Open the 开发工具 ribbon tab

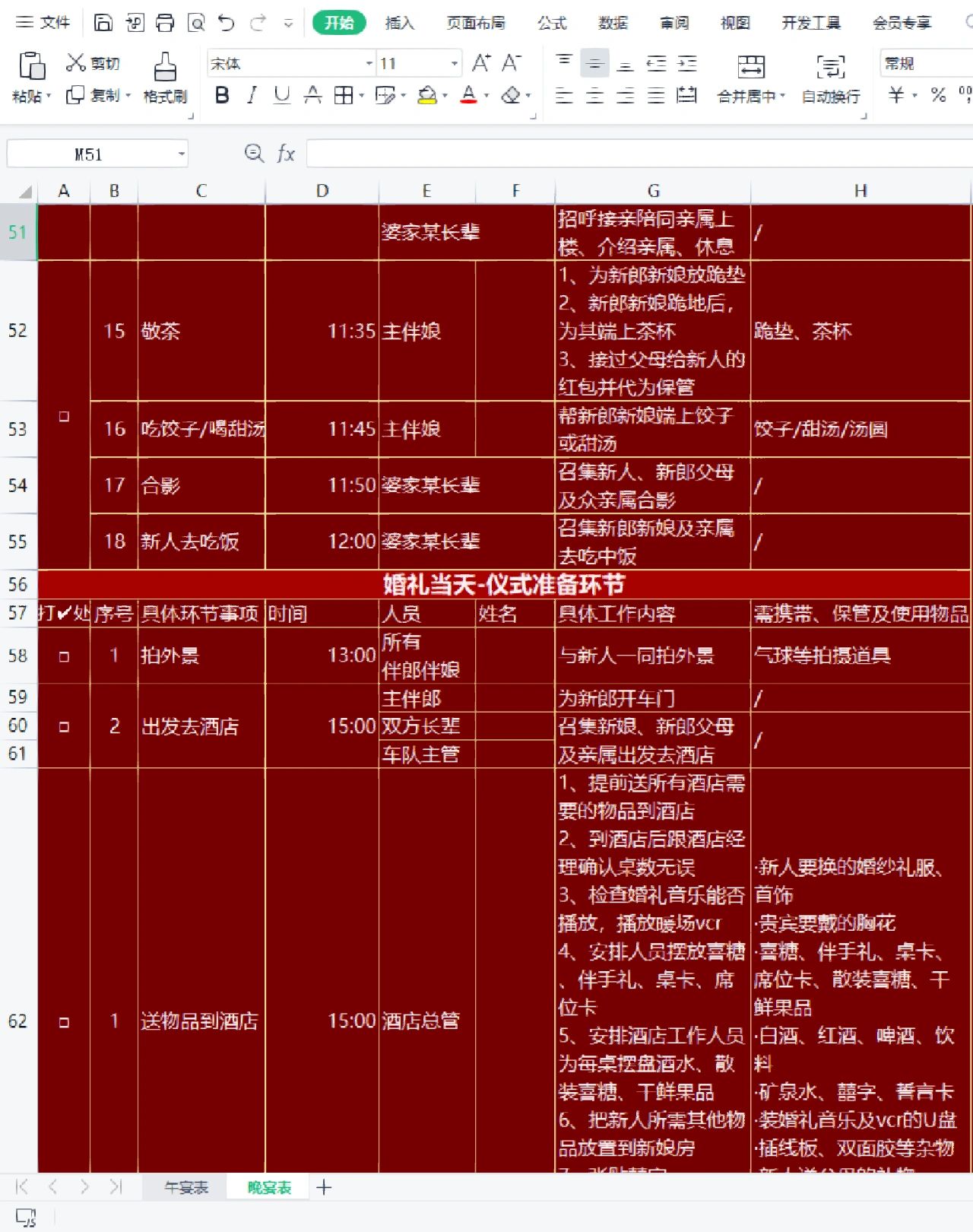[811, 23]
